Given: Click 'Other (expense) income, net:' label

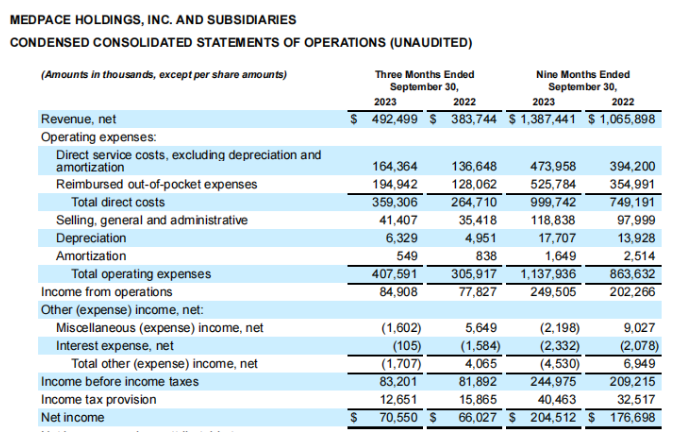Looking at the screenshot, I should (x=122, y=310).
